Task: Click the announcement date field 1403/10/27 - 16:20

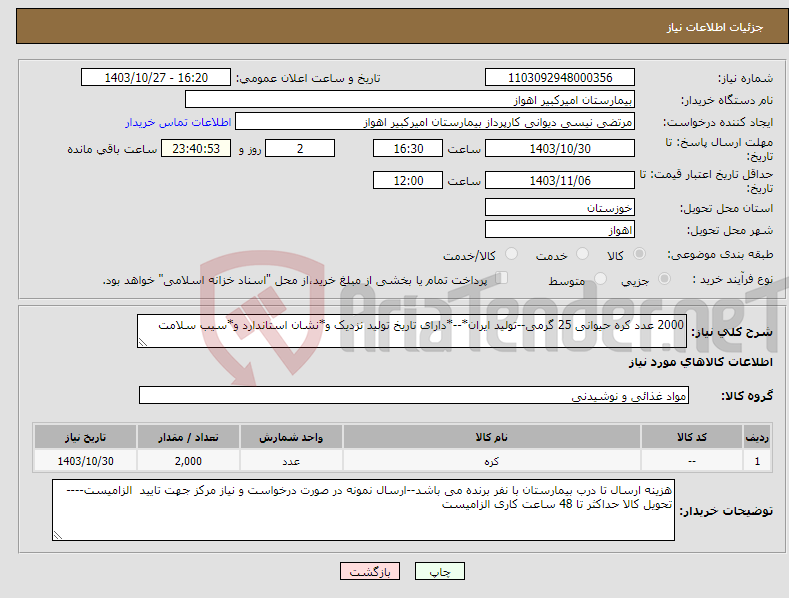Action: [x=156, y=78]
